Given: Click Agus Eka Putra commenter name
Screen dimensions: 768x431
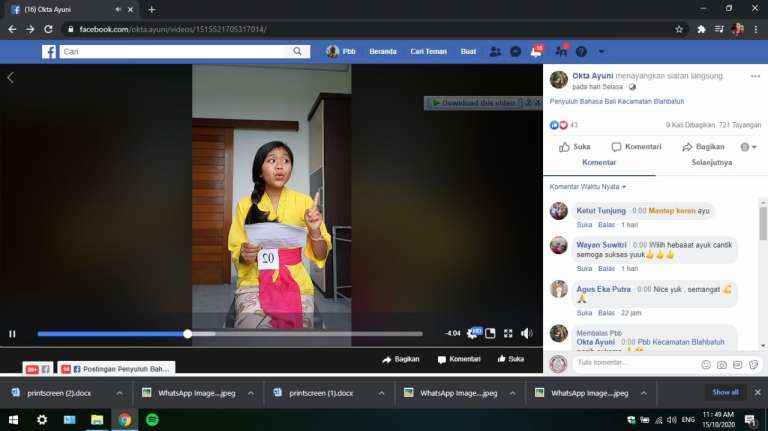Looking at the screenshot, I should pos(603,289).
